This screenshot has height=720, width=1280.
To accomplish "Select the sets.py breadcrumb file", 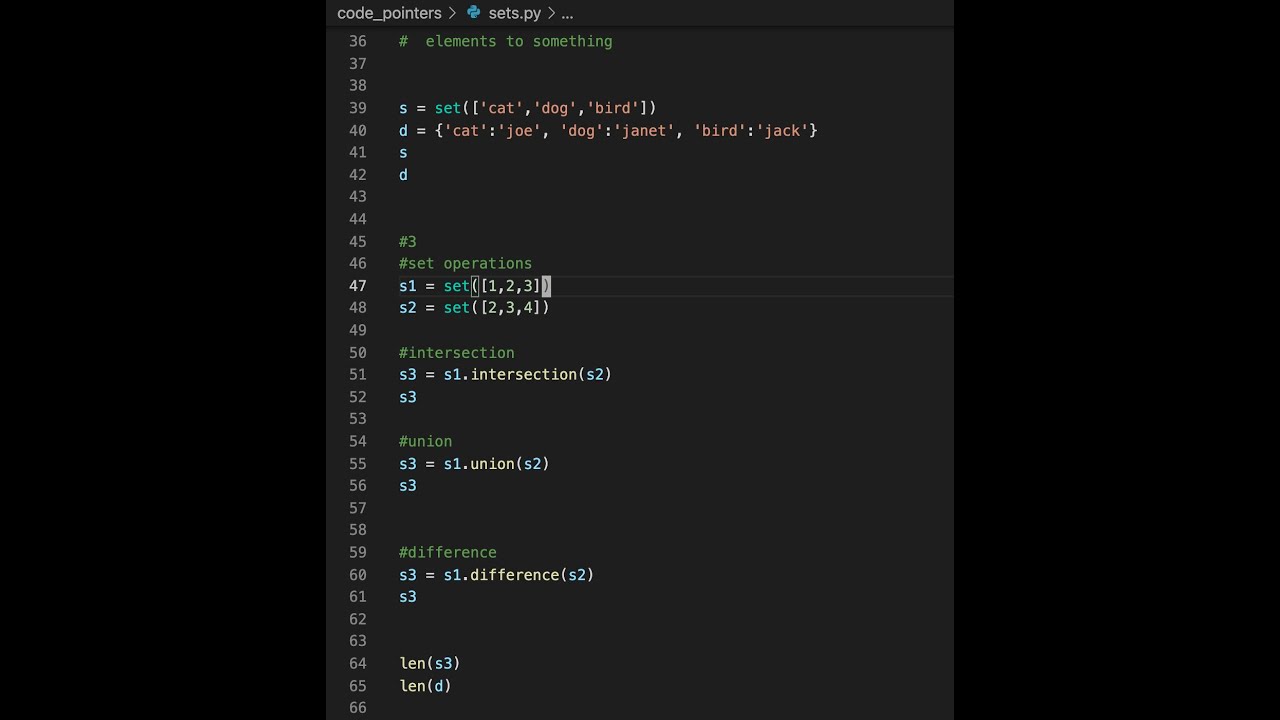I will [515, 13].
